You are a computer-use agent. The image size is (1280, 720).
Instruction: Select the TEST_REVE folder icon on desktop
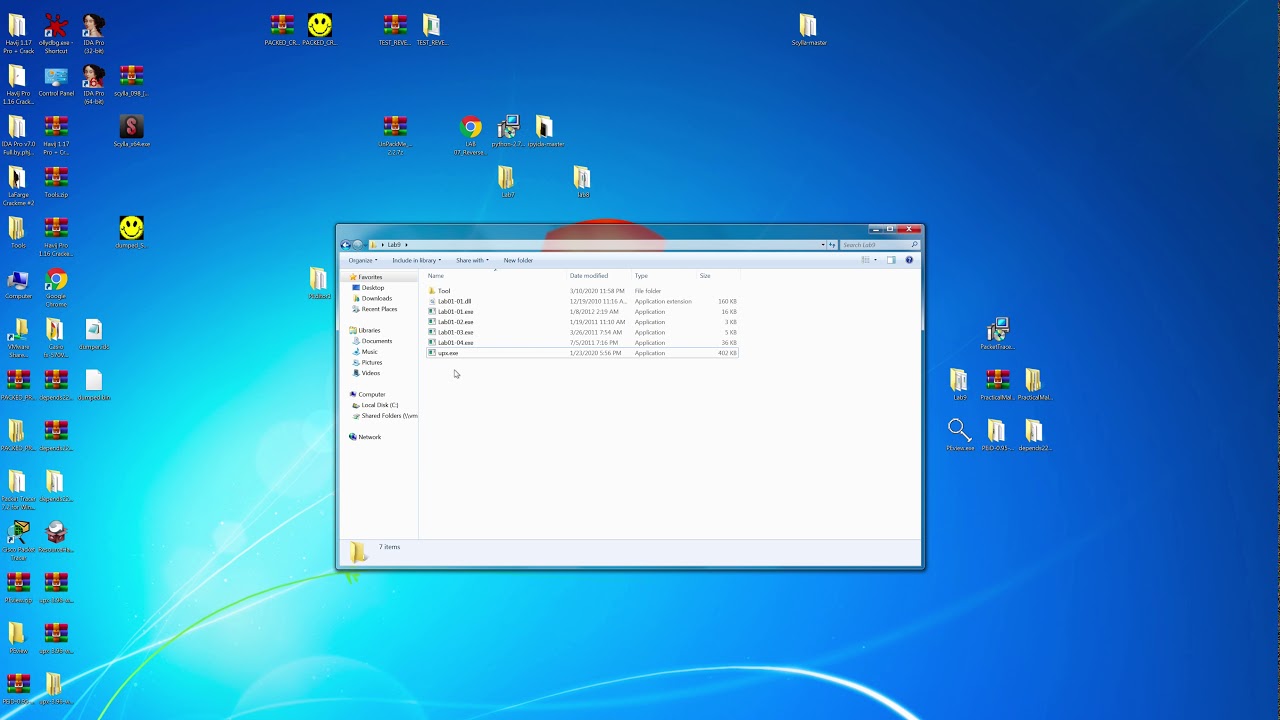(431, 30)
